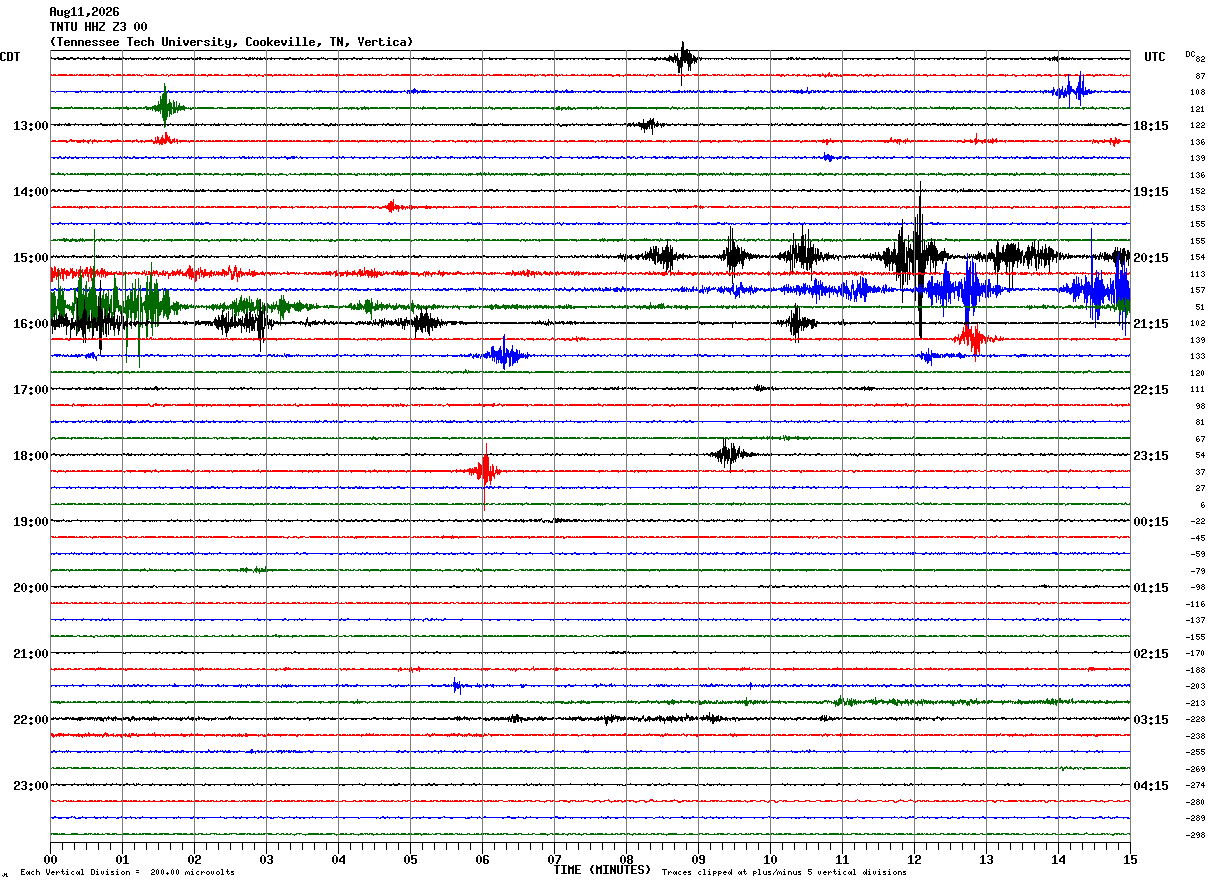
Task: Click the 15:00 CDT time label
Action: 30,258
